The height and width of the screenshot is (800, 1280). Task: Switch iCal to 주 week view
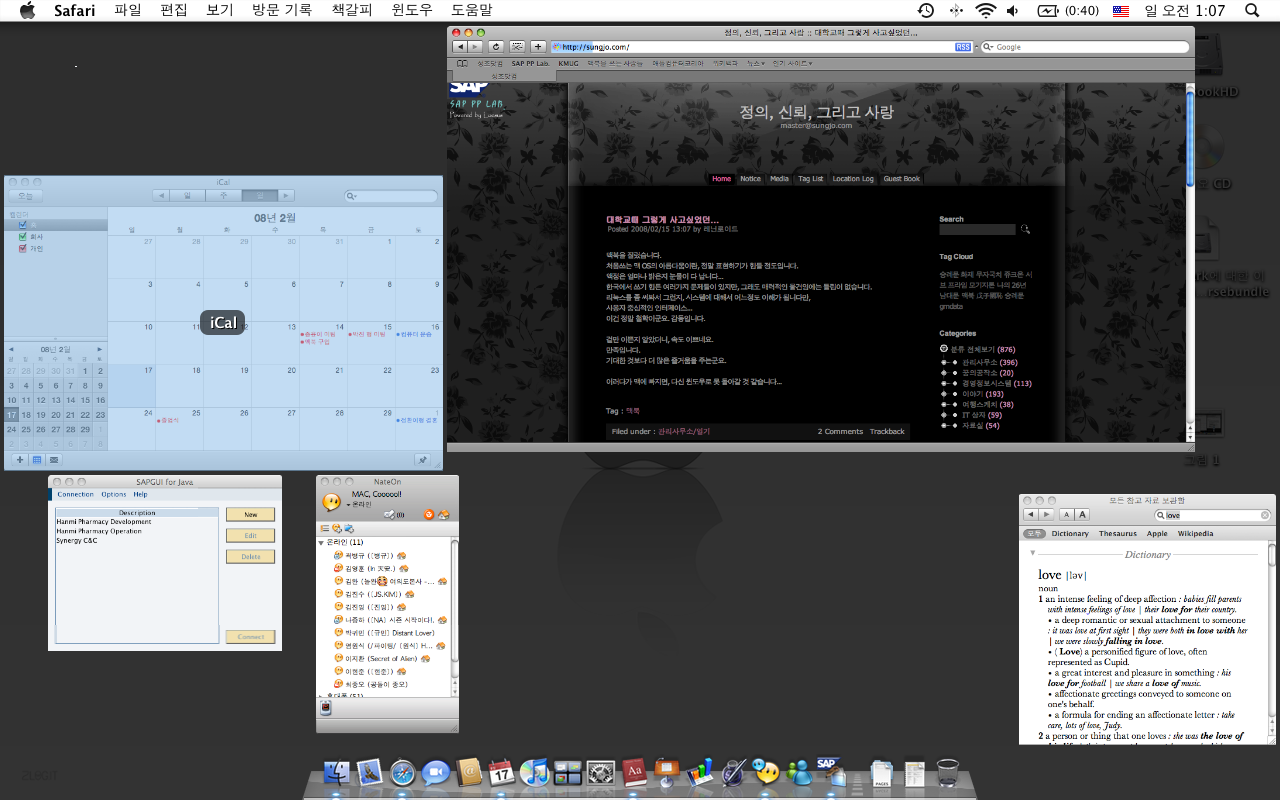click(224, 196)
